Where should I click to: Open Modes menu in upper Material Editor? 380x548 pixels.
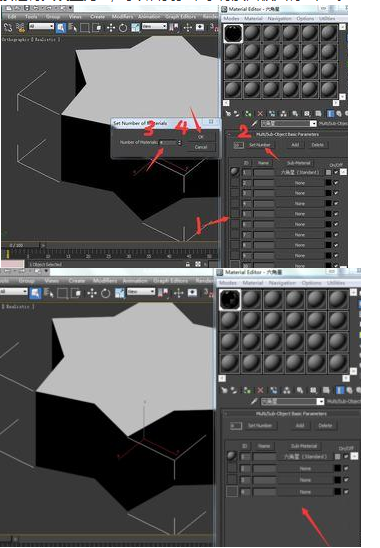tap(231, 19)
